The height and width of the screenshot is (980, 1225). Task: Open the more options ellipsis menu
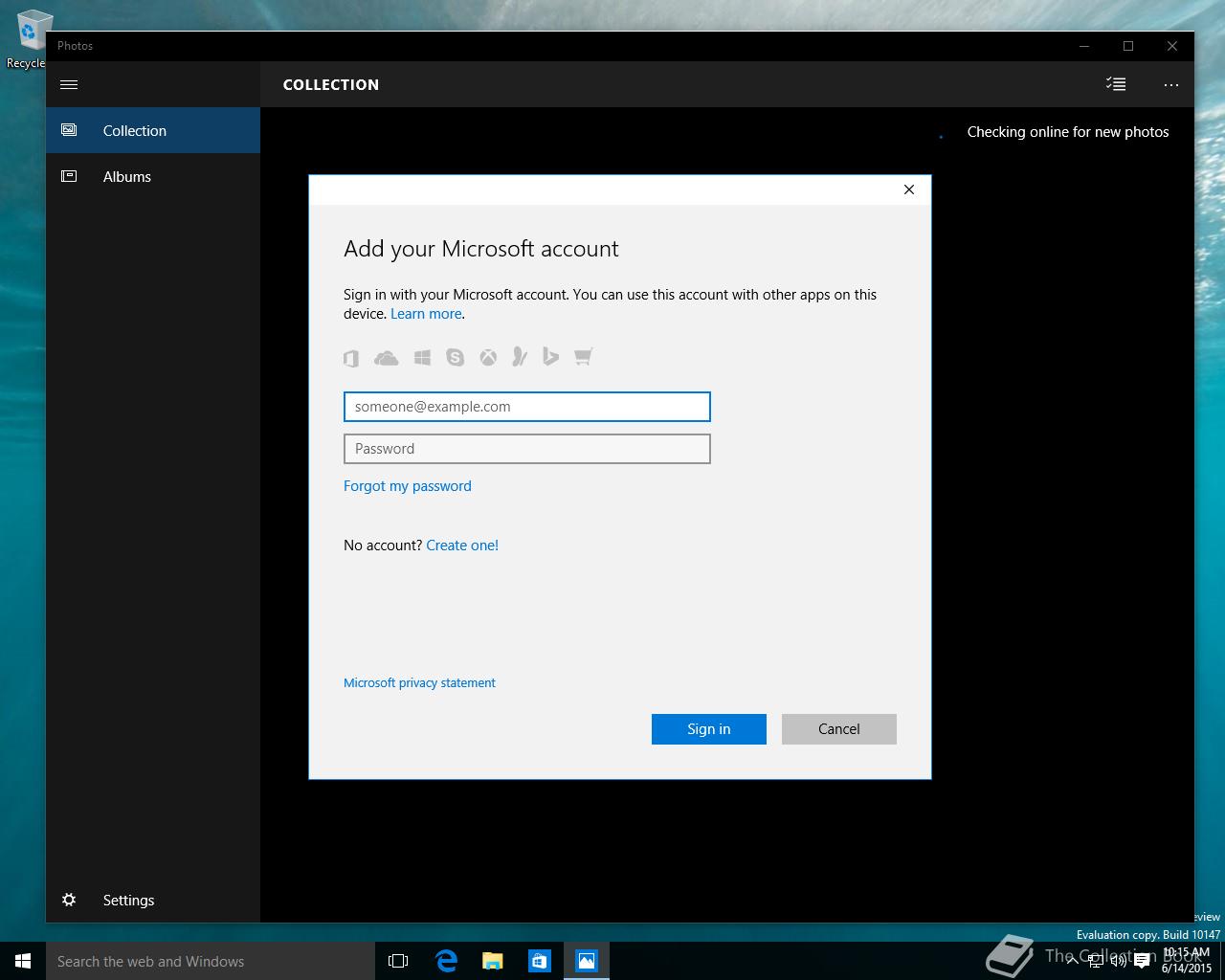click(x=1171, y=84)
